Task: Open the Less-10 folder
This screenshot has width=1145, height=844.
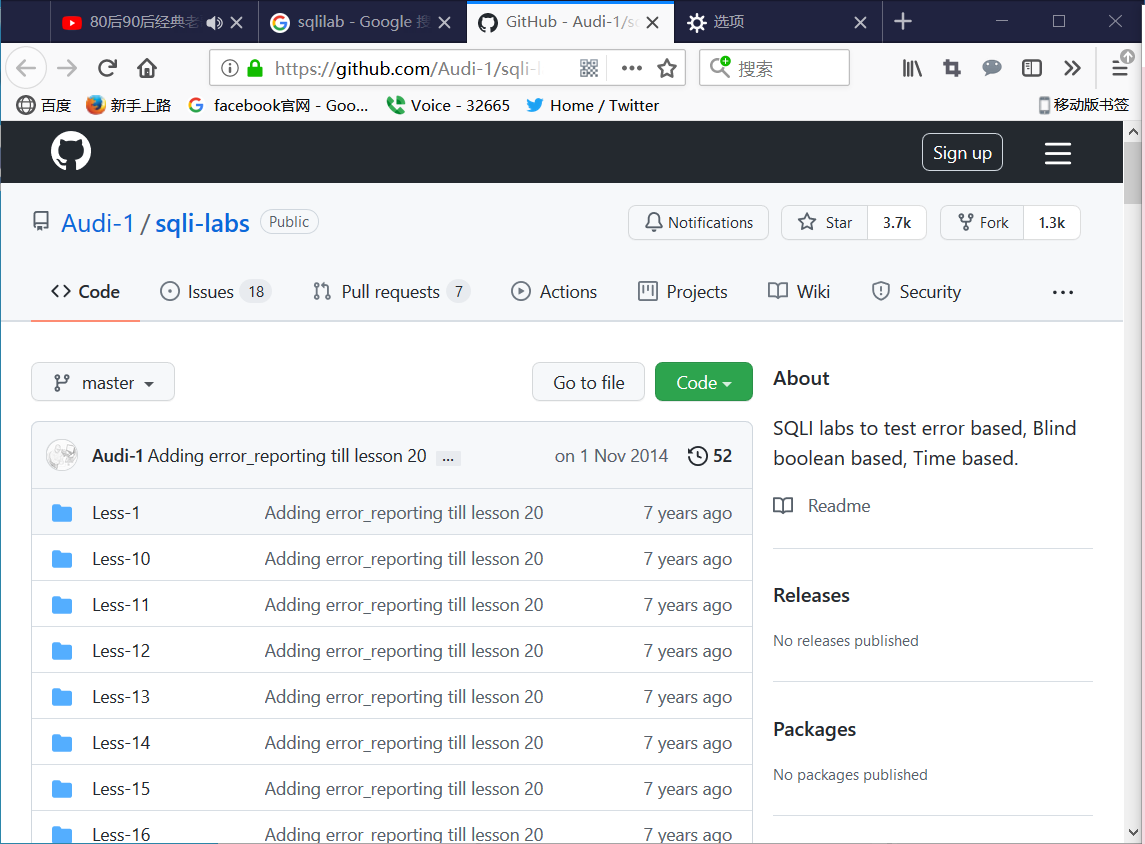Action: click(120, 559)
